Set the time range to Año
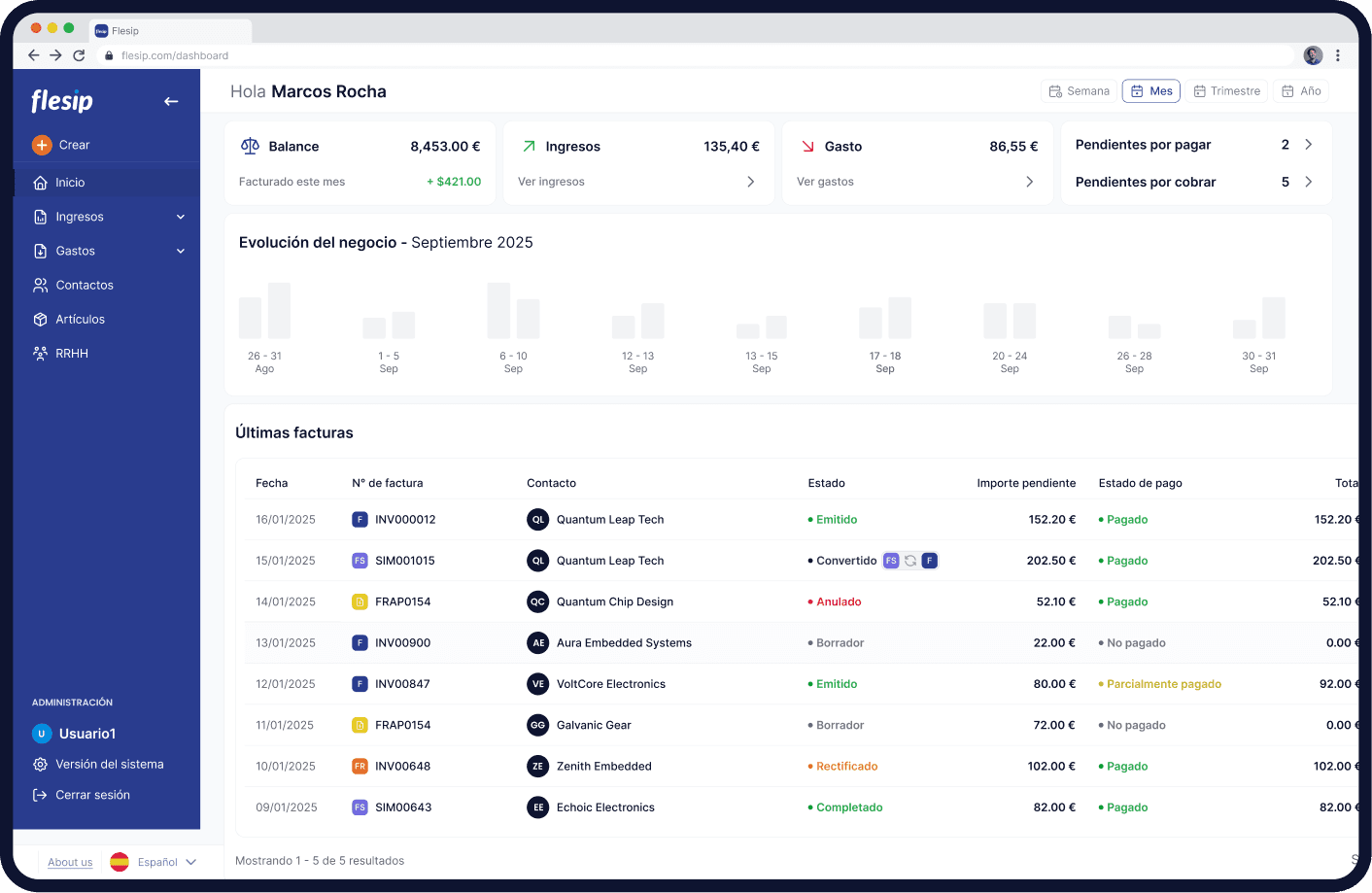Screen dimensions: 1372x893 [x=1301, y=91]
